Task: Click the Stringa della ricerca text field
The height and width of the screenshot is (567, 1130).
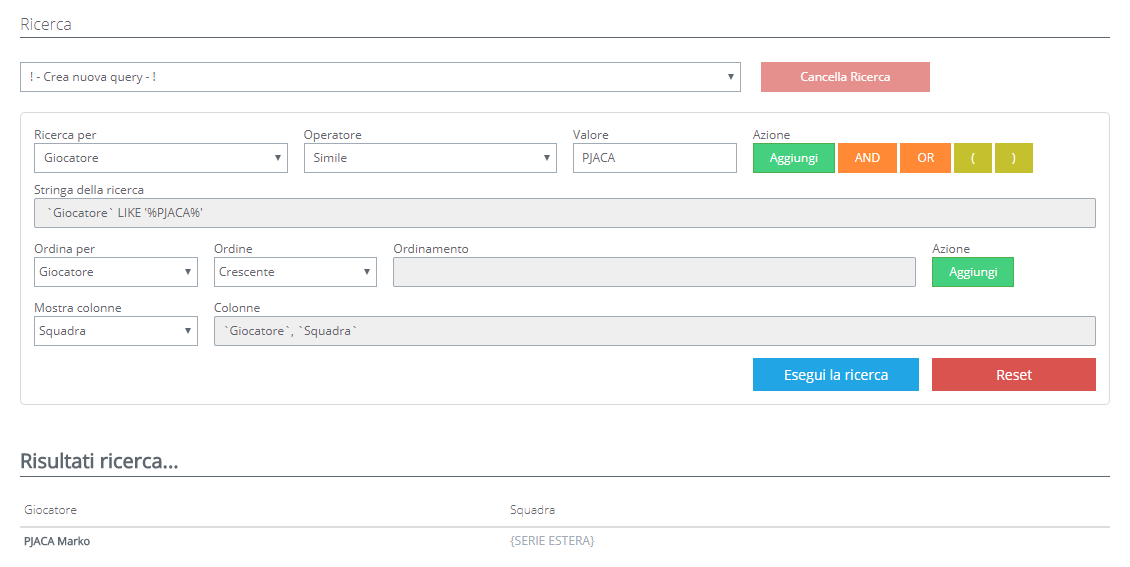Action: [564, 213]
